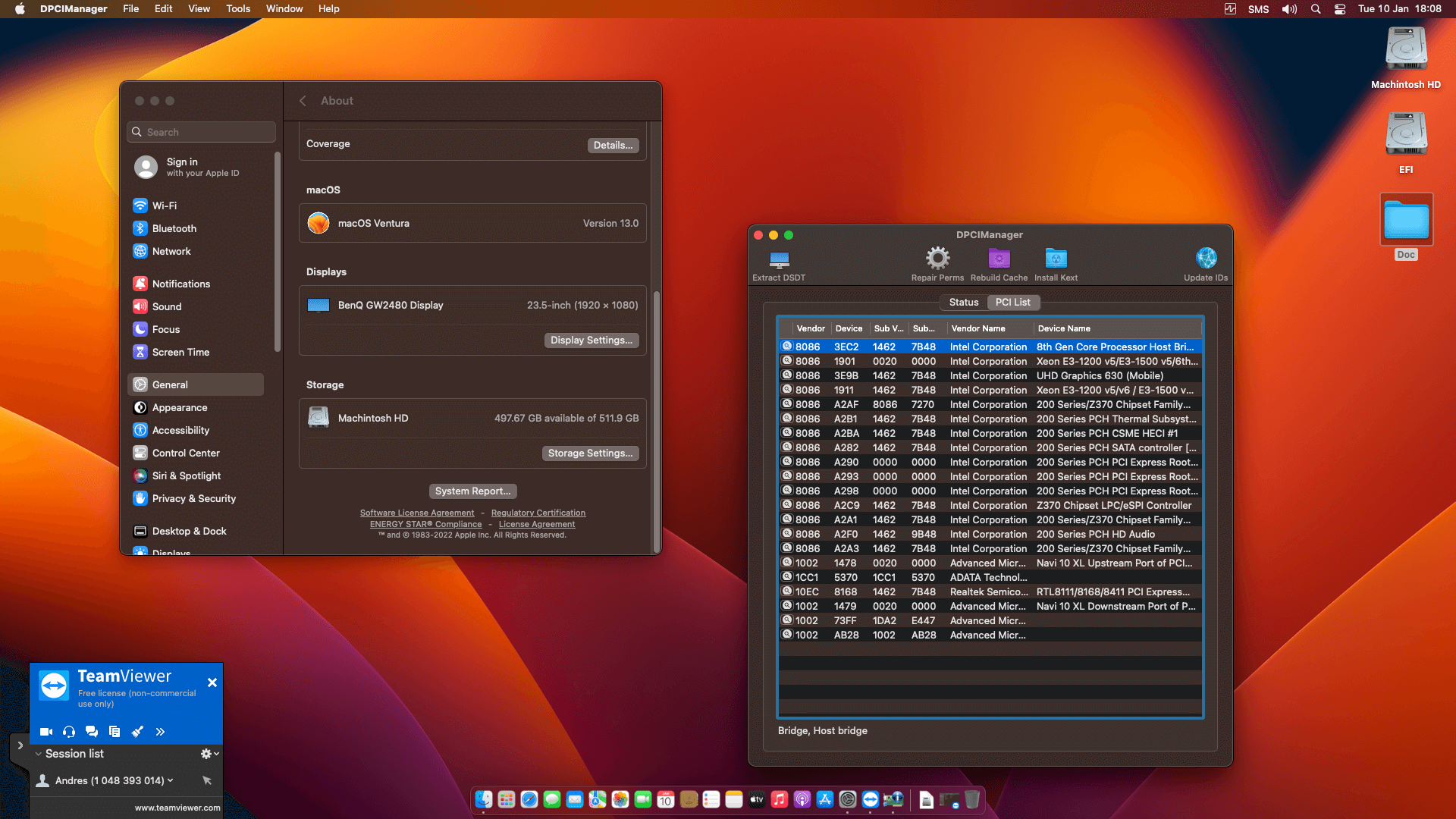Click the System Report button

click(x=472, y=491)
